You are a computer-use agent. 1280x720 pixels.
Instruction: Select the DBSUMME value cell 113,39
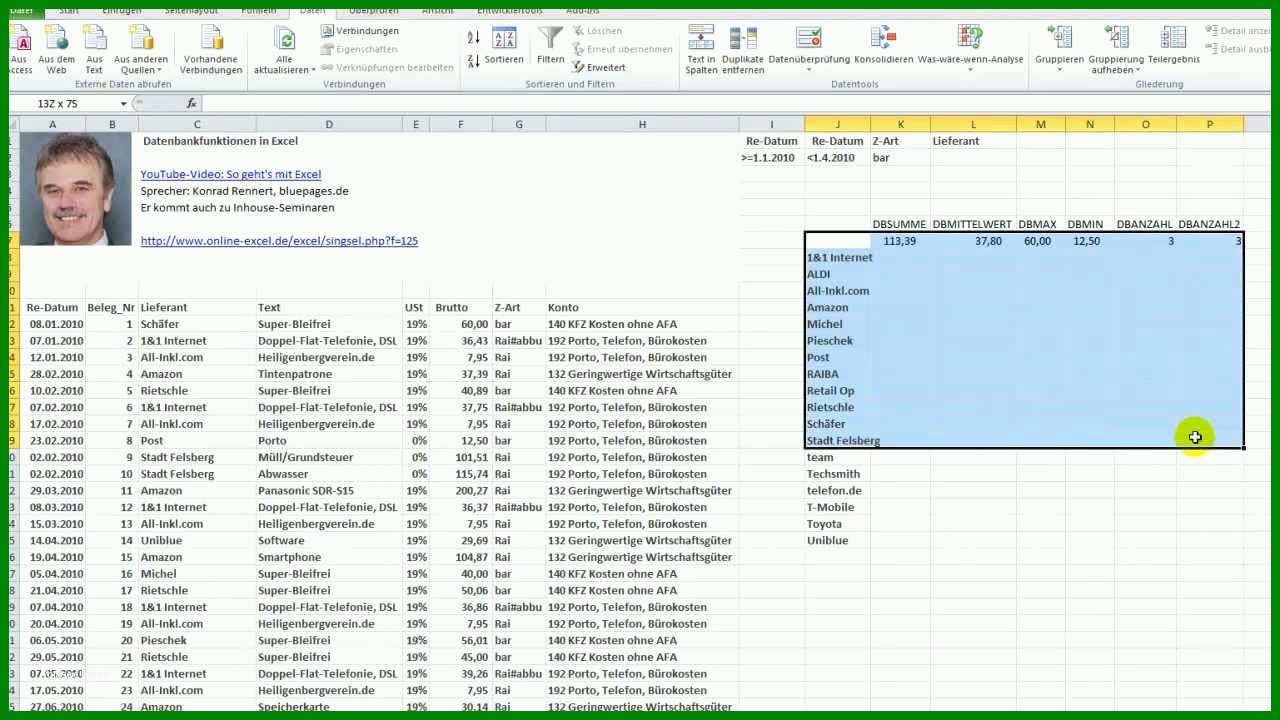(x=900, y=241)
